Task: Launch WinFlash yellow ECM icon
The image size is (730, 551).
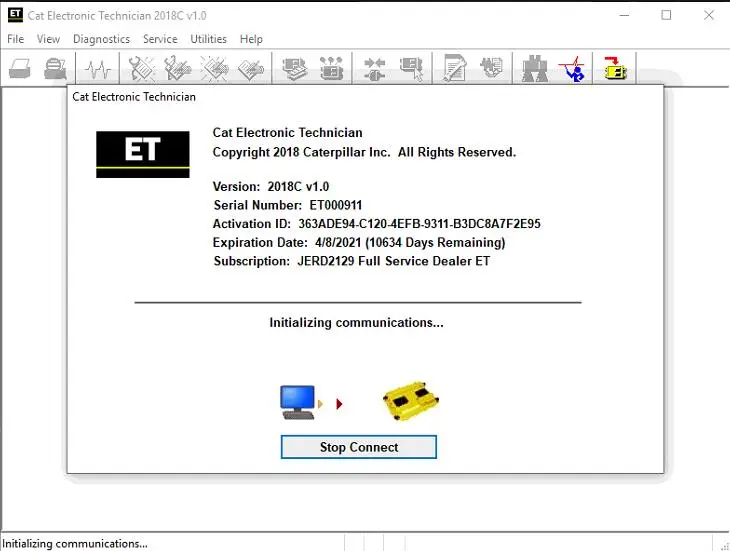Action: 615,68
